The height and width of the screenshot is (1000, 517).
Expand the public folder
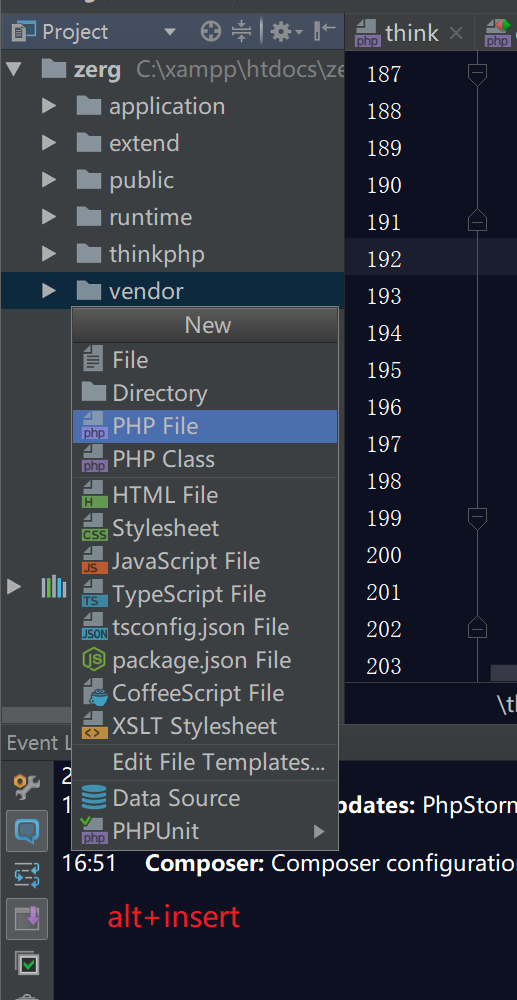click(x=48, y=180)
